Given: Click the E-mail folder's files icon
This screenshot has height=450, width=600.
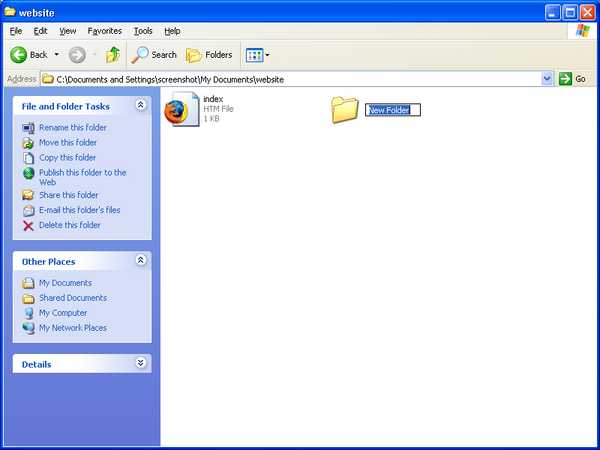Looking at the screenshot, I should point(28,210).
